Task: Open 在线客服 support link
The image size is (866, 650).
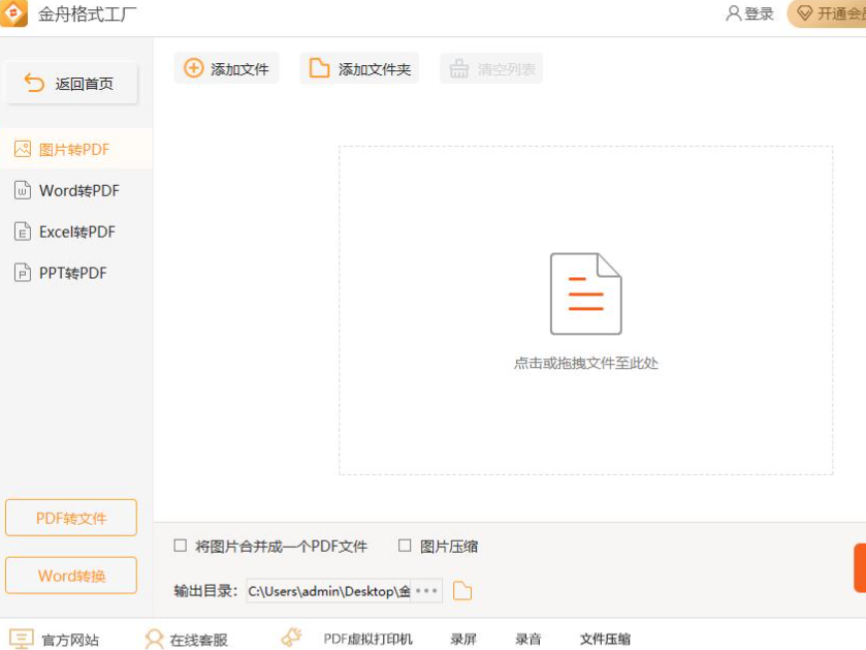Action: pyautogui.click(x=199, y=640)
